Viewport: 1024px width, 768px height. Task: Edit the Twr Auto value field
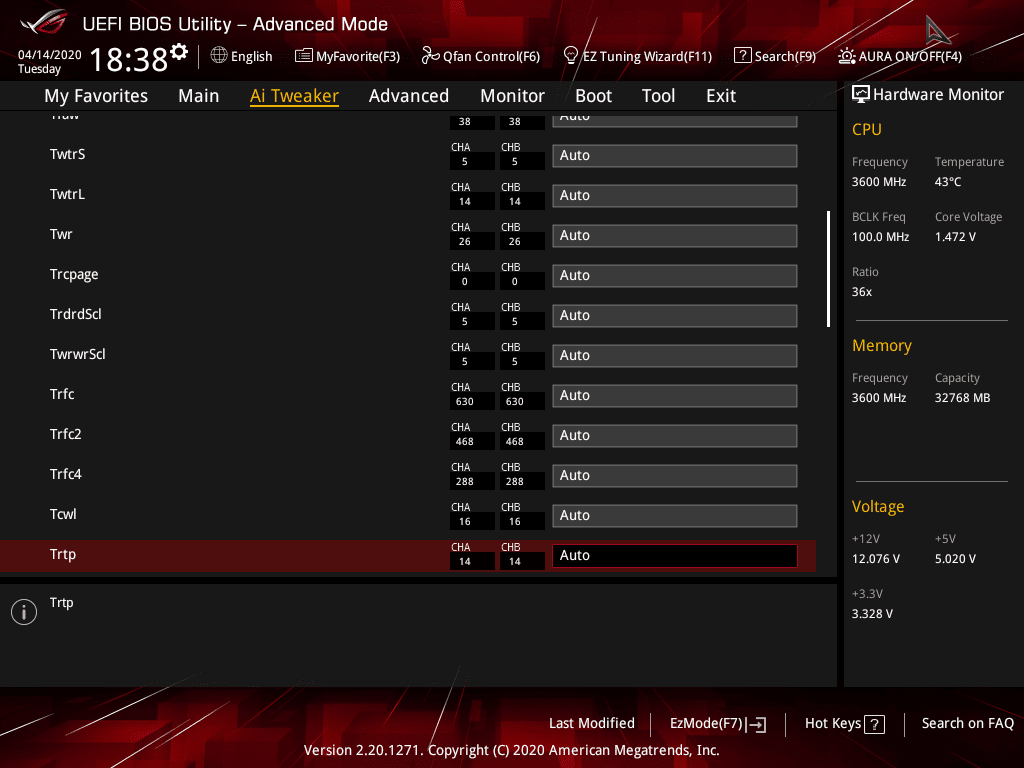coord(675,235)
